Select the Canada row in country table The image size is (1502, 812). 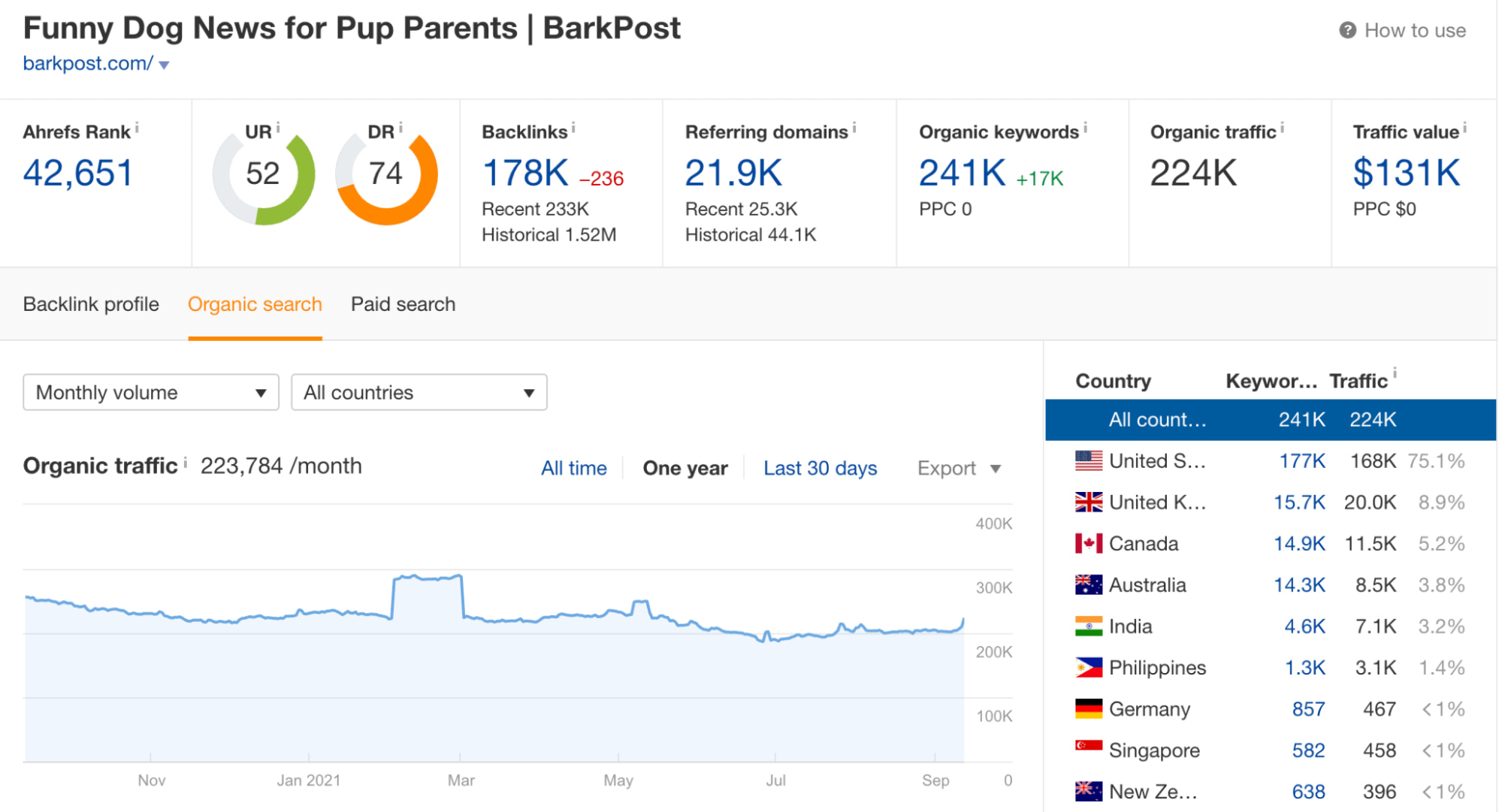pos(1240,542)
